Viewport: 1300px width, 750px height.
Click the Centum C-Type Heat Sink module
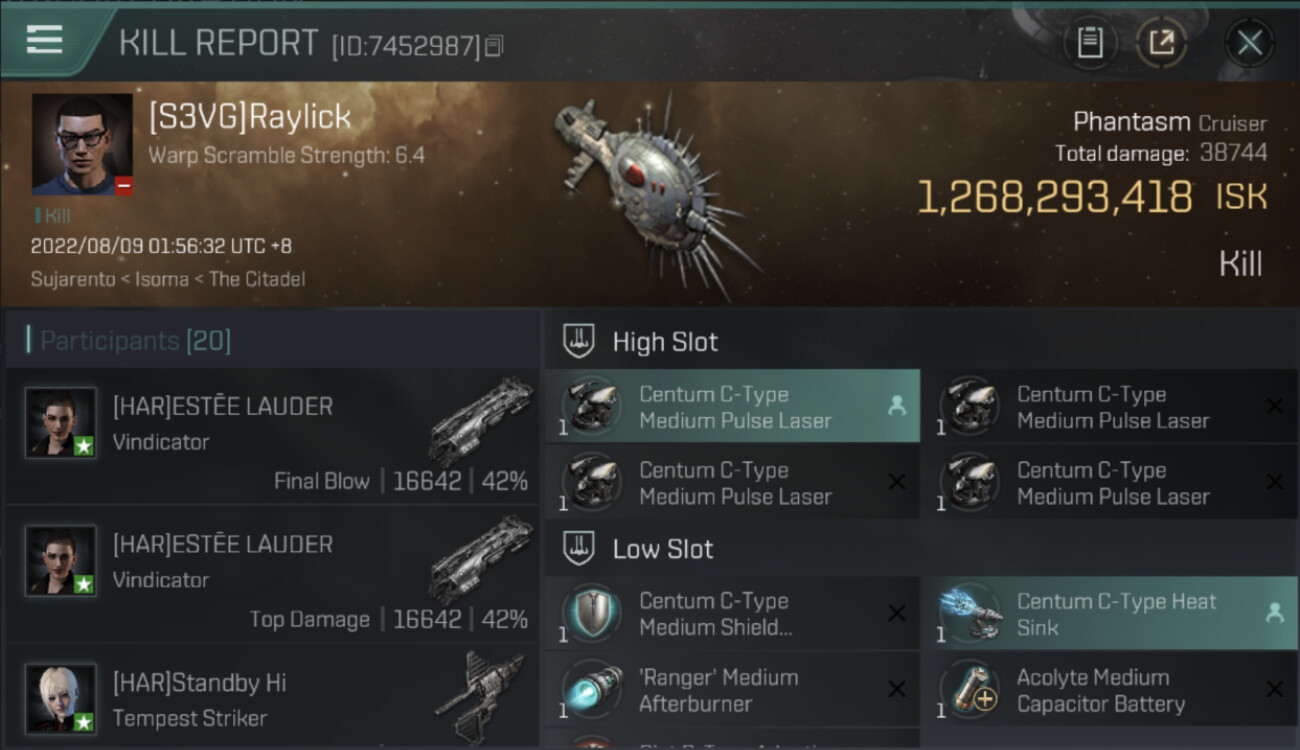1110,614
